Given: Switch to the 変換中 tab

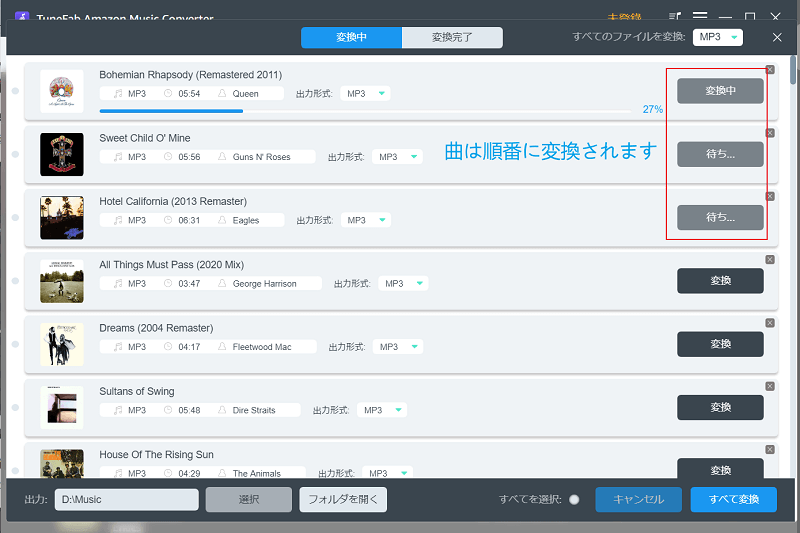Looking at the screenshot, I should tap(352, 37).
